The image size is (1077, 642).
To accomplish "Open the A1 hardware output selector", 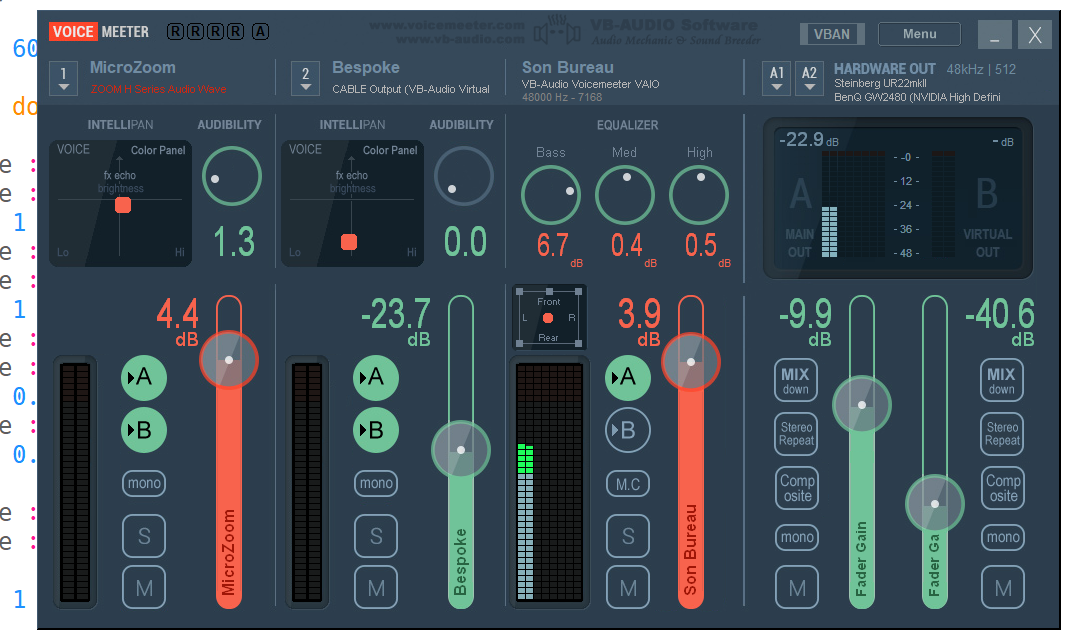I will pyautogui.click(x=777, y=78).
